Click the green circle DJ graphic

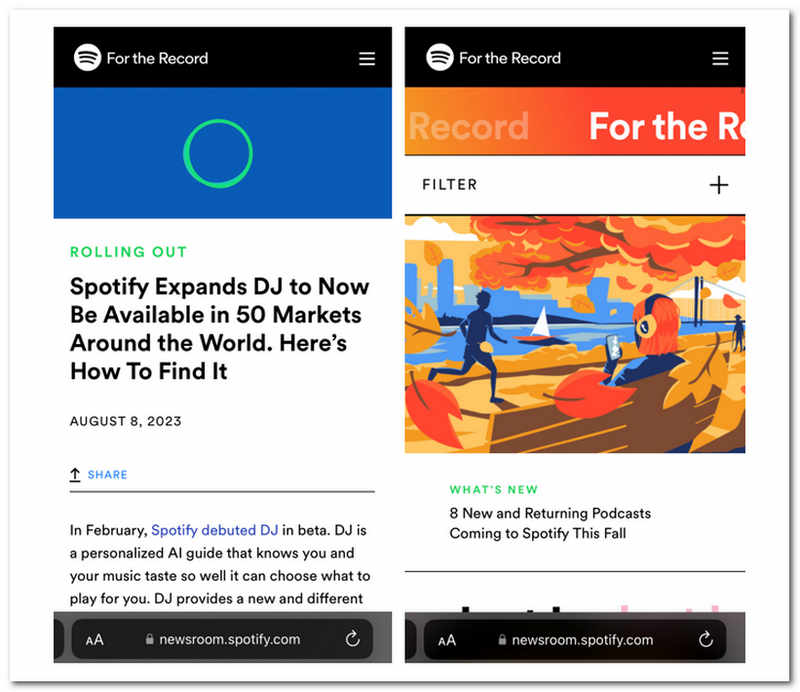click(218, 153)
